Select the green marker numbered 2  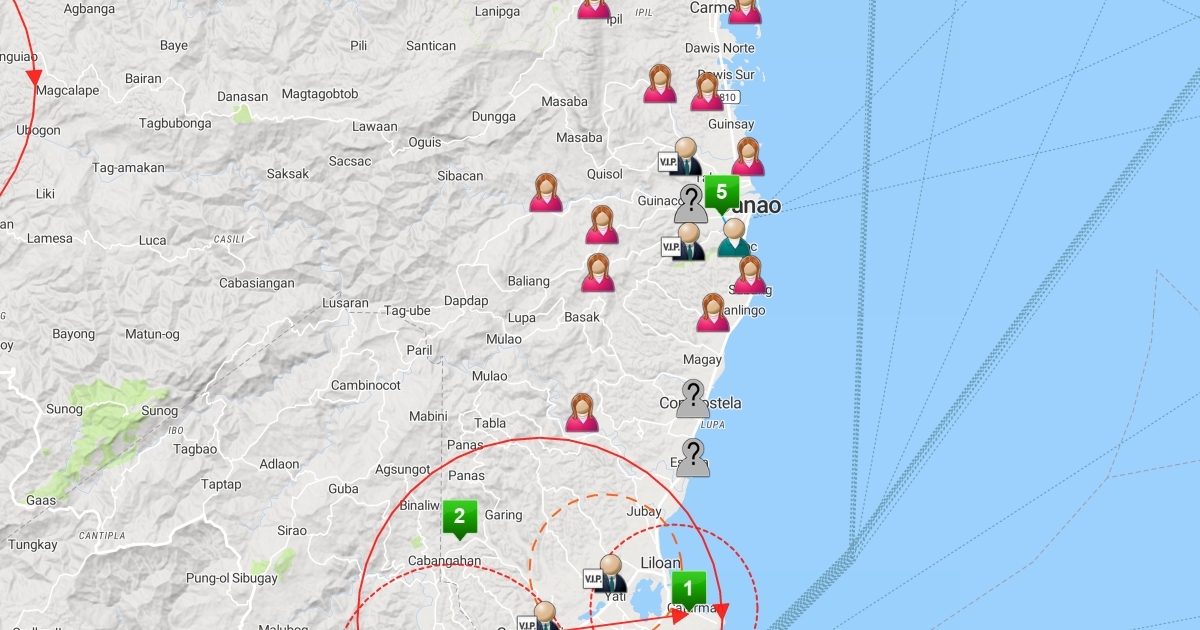click(x=459, y=517)
